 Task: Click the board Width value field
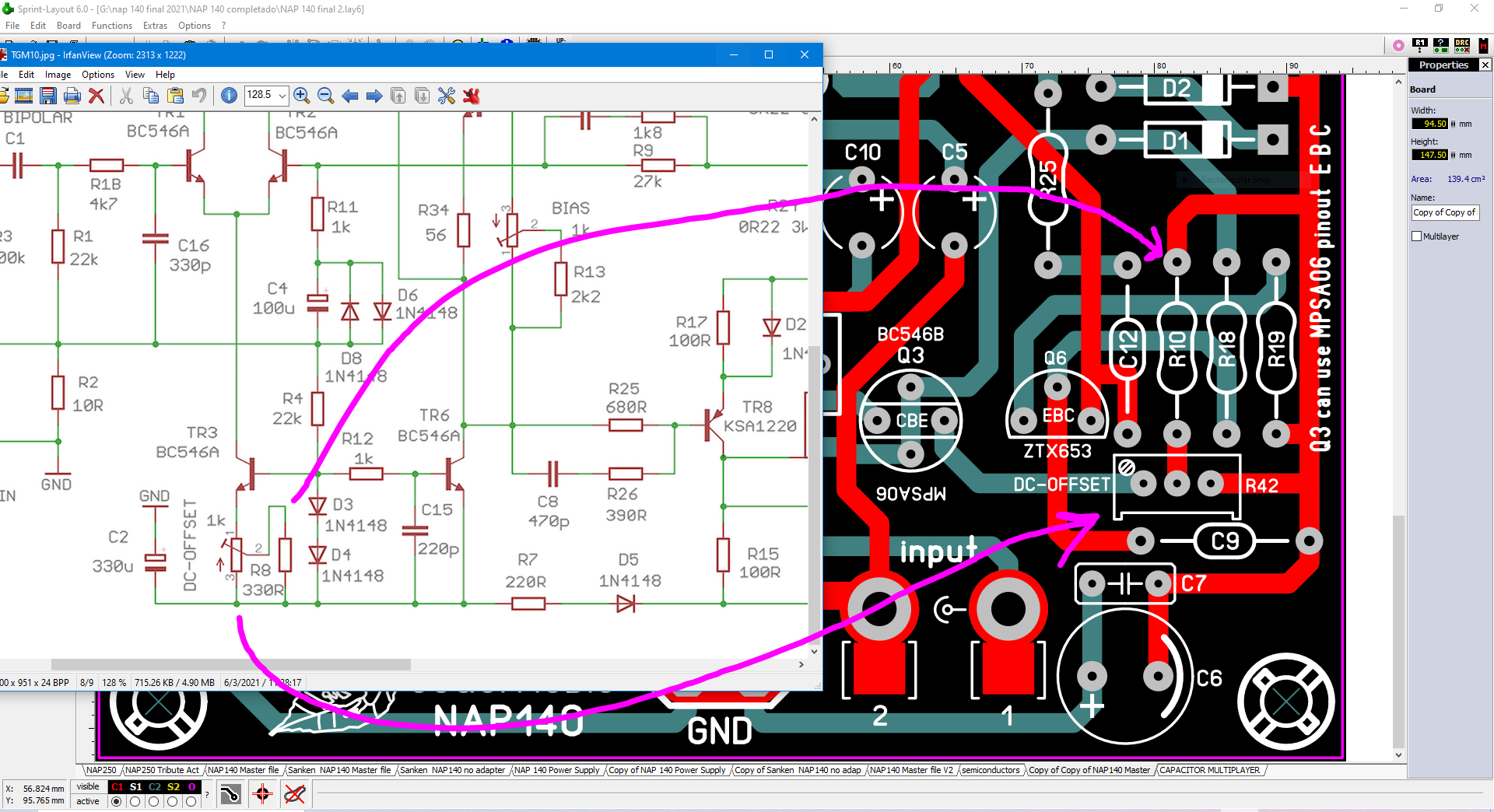pos(1430,124)
